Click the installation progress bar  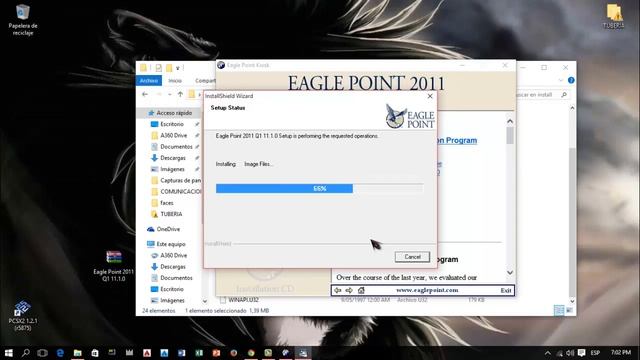coord(319,188)
